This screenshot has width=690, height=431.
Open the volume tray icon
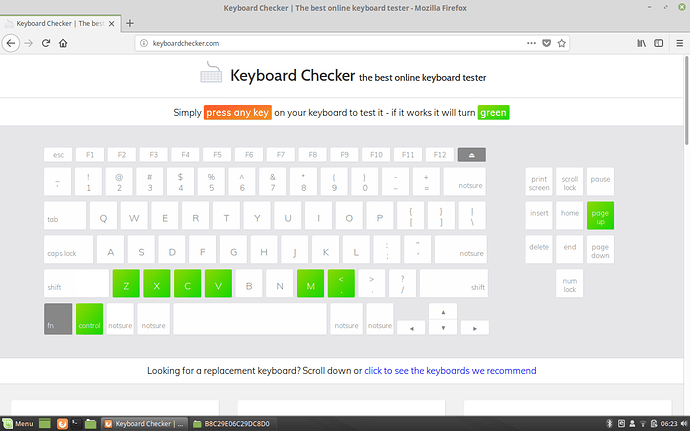click(683, 424)
